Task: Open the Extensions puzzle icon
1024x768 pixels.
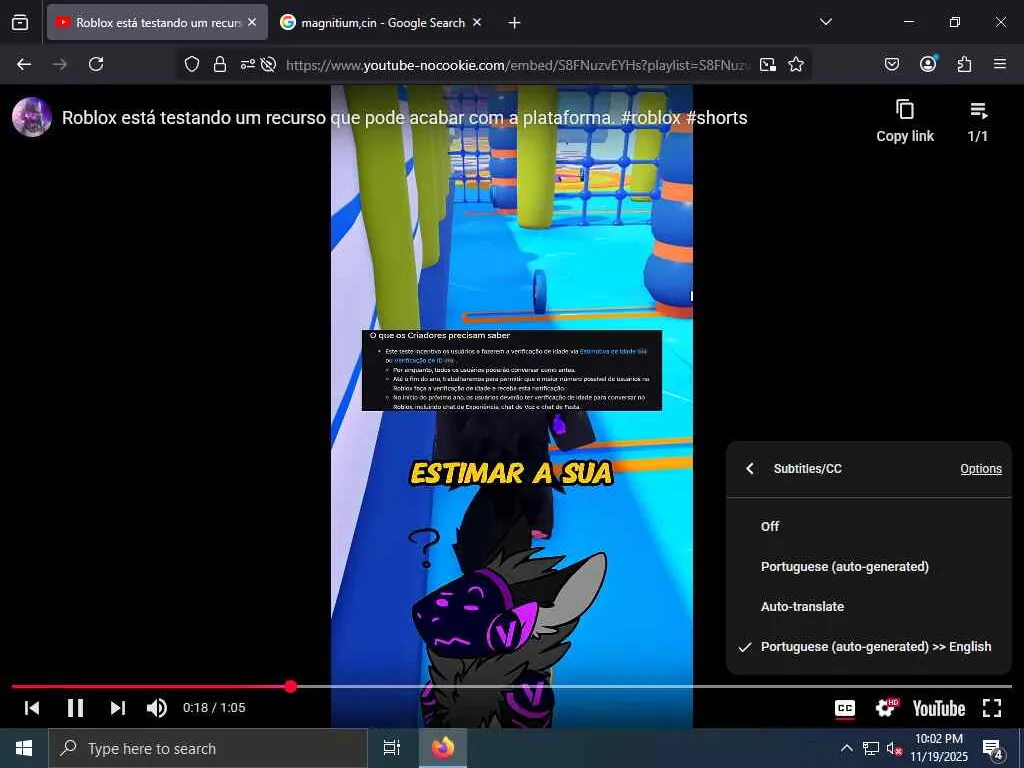Action: pos(964,64)
